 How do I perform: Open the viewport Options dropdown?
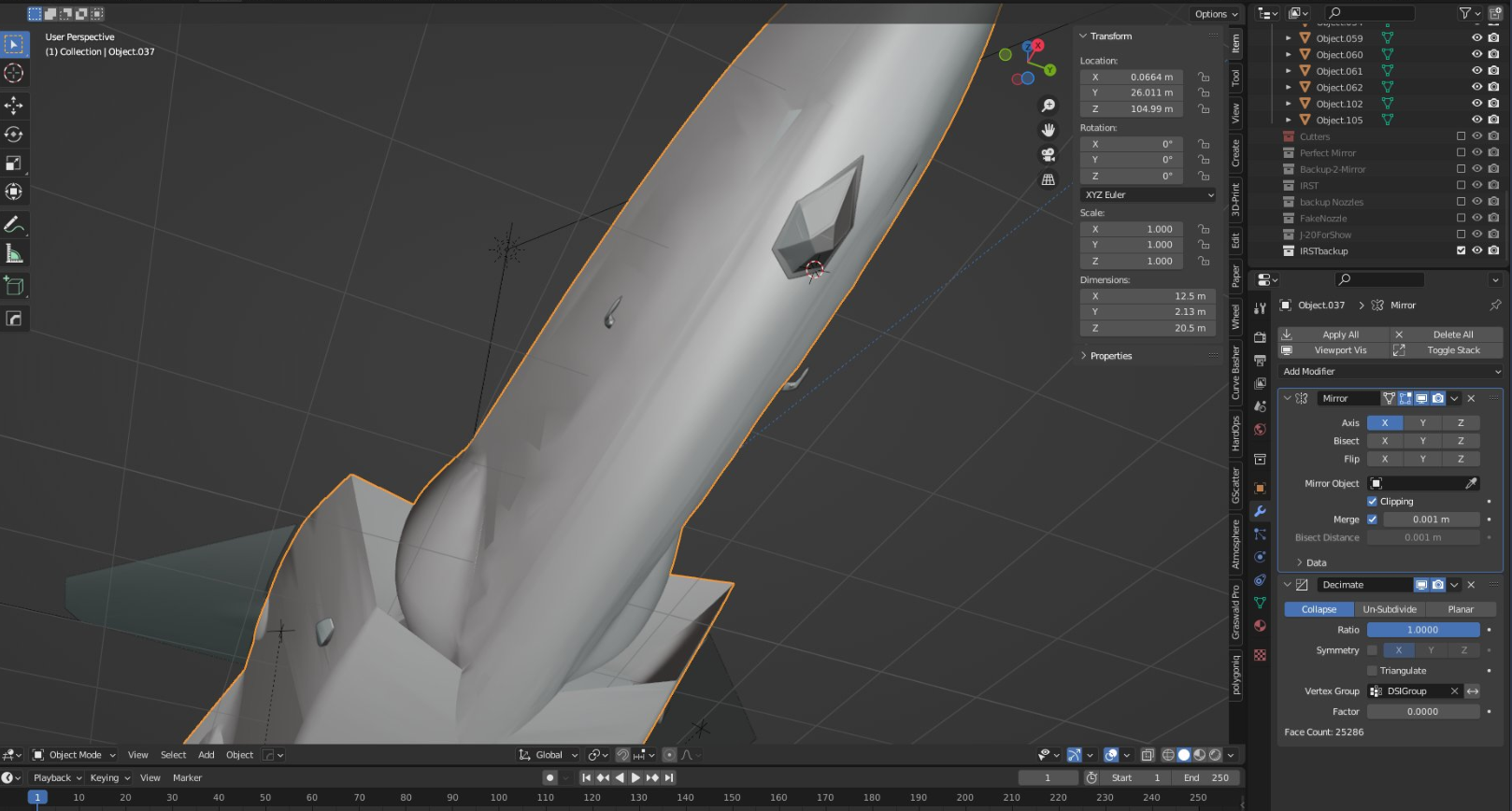(x=1215, y=14)
